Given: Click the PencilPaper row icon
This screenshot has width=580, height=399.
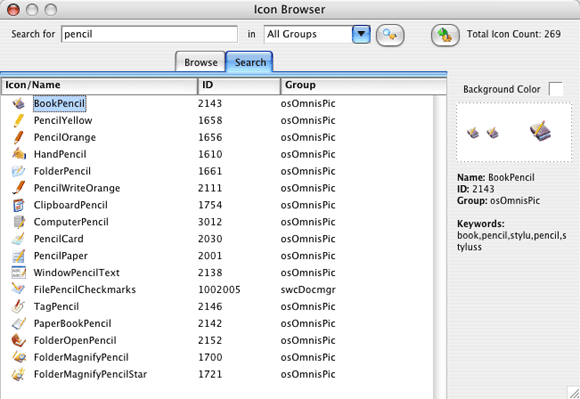Looking at the screenshot, I should click(x=18, y=256).
